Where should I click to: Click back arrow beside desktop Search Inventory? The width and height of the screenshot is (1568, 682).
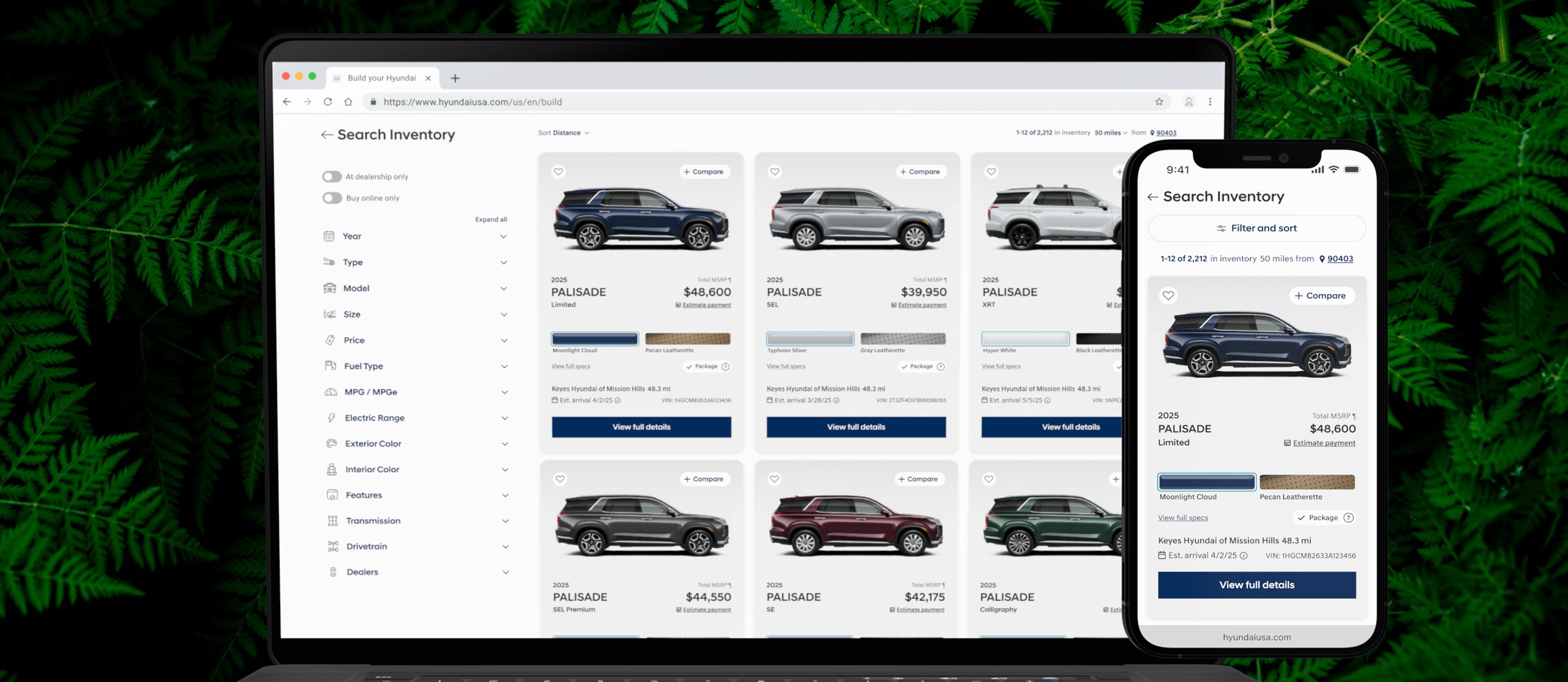(327, 135)
